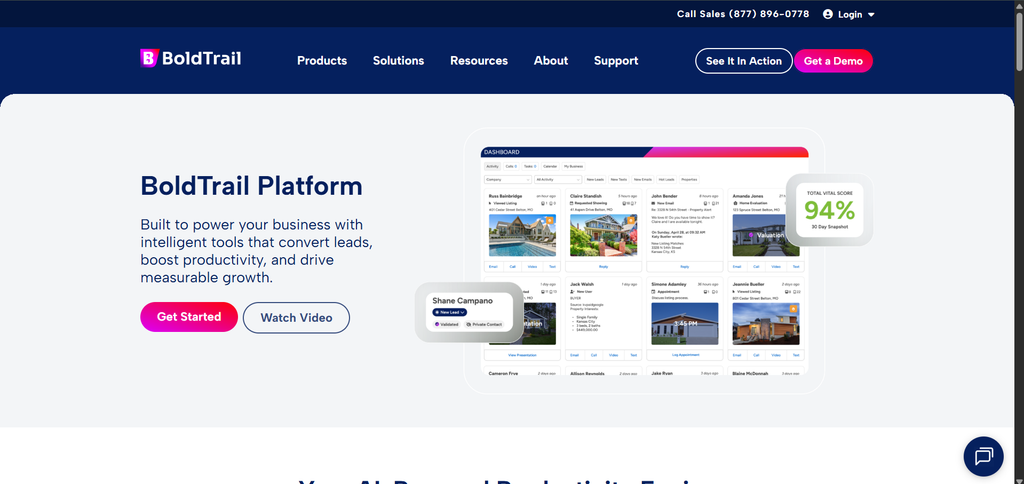Click the Get a Demo button
This screenshot has width=1024, height=484.
coord(833,61)
